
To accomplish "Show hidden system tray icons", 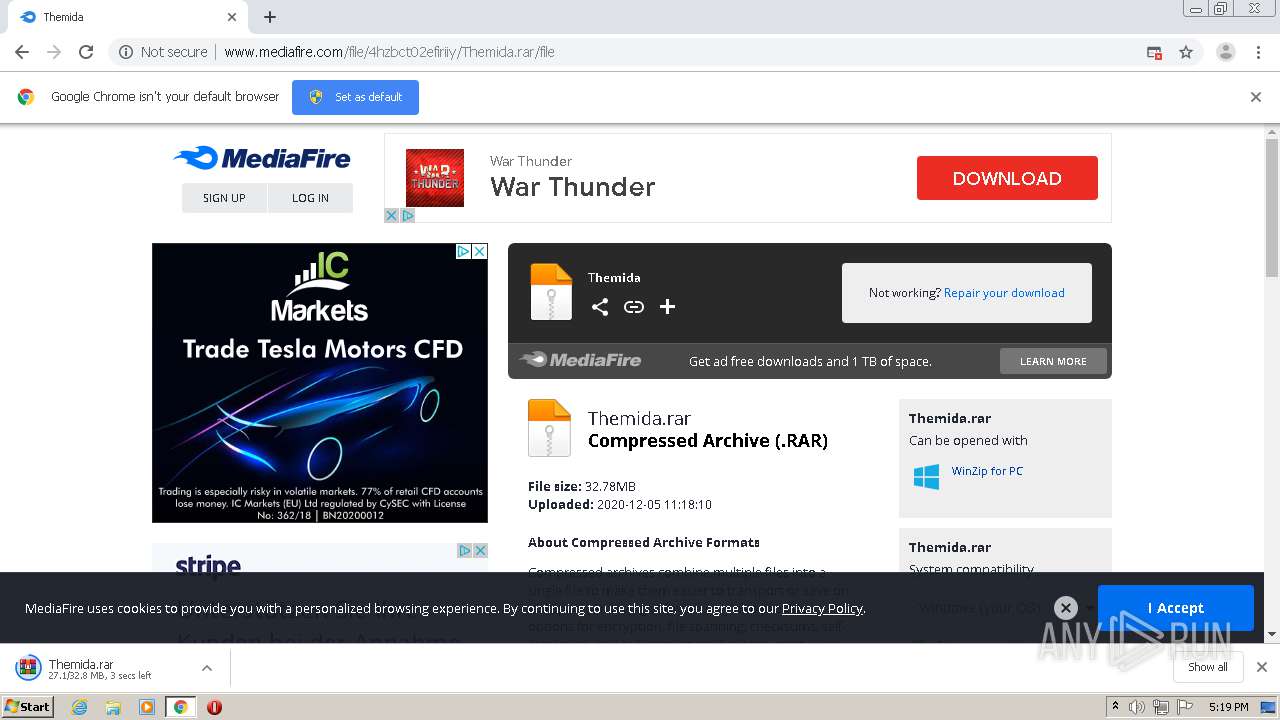I will [x=1115, y=707].
